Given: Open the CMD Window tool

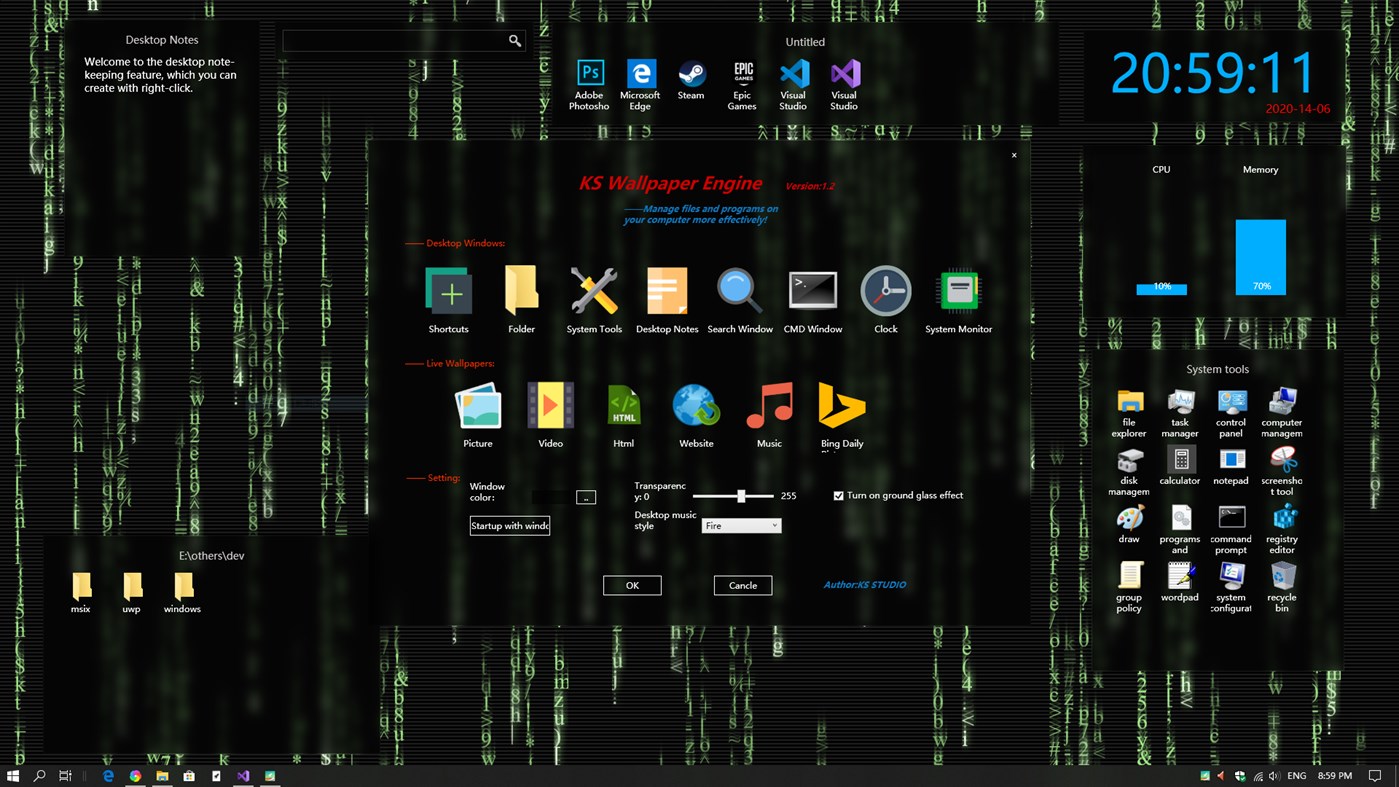Looking at the screenshot, I should (x=812, y=290).
